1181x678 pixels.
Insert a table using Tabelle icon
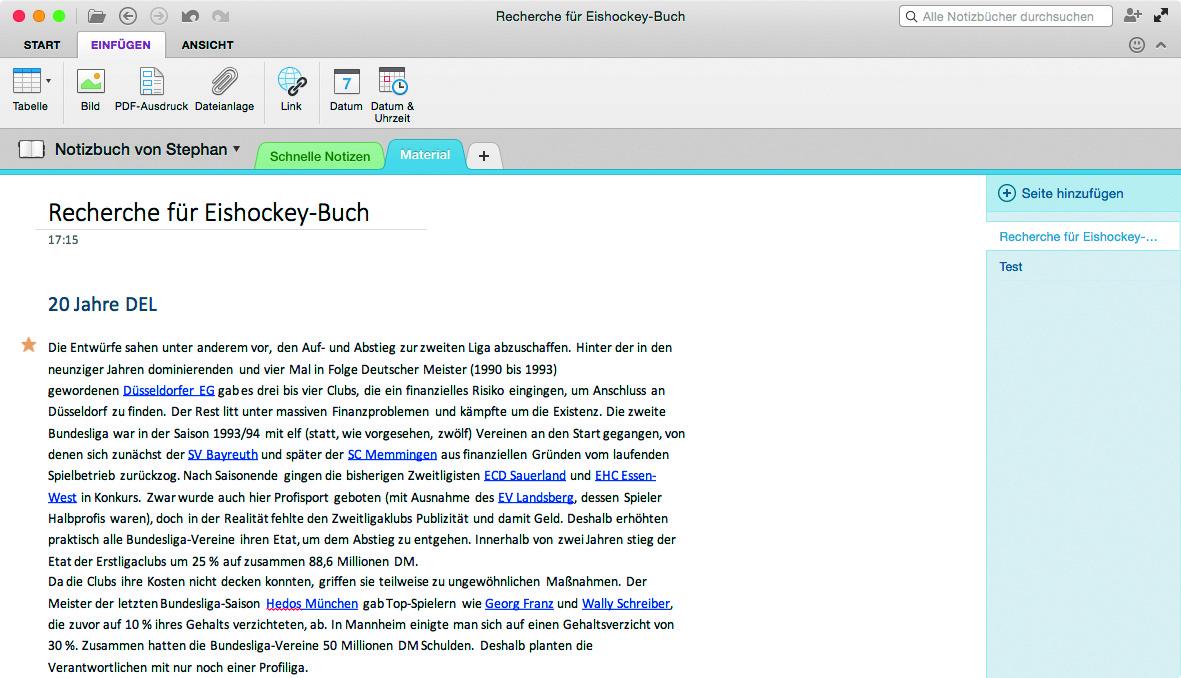point(27,81)
